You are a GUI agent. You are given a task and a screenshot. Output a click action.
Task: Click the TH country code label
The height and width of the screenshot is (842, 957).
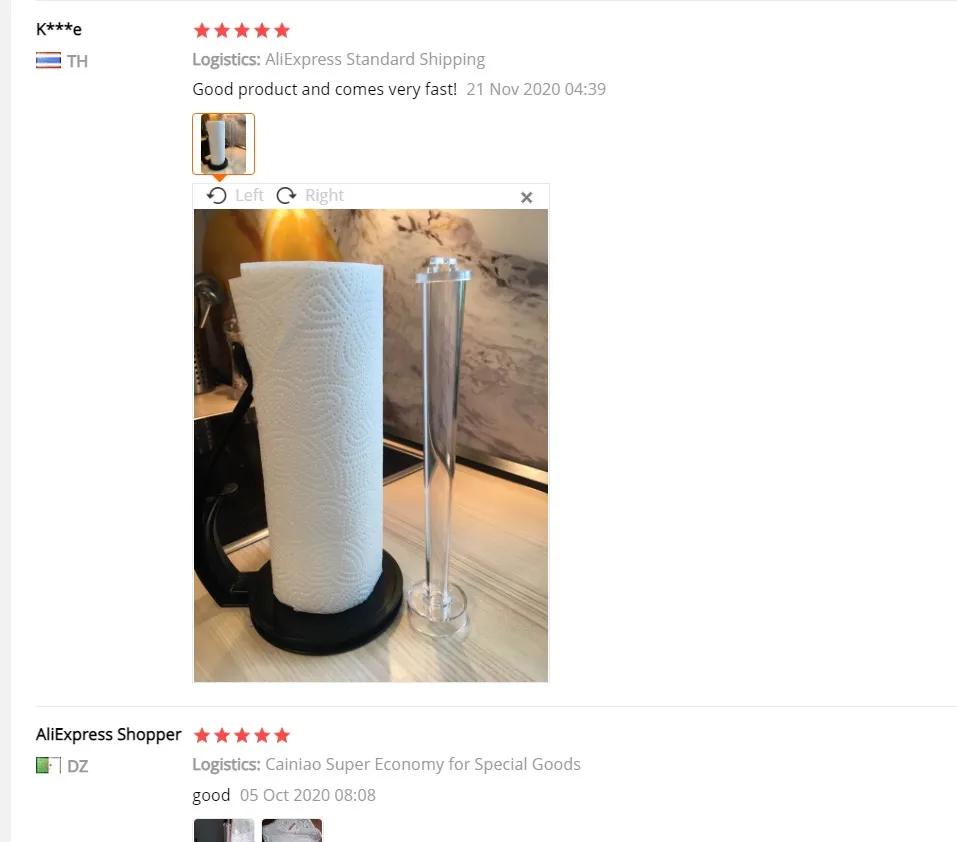[77, 61]
